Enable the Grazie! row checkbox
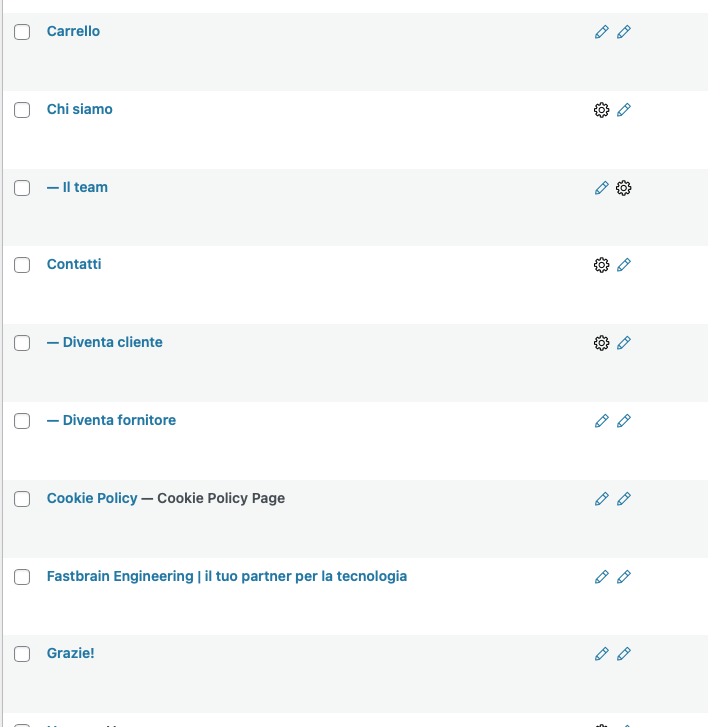Image resolution: width=708 pixels, height=727 pixels. coord(22,654)
